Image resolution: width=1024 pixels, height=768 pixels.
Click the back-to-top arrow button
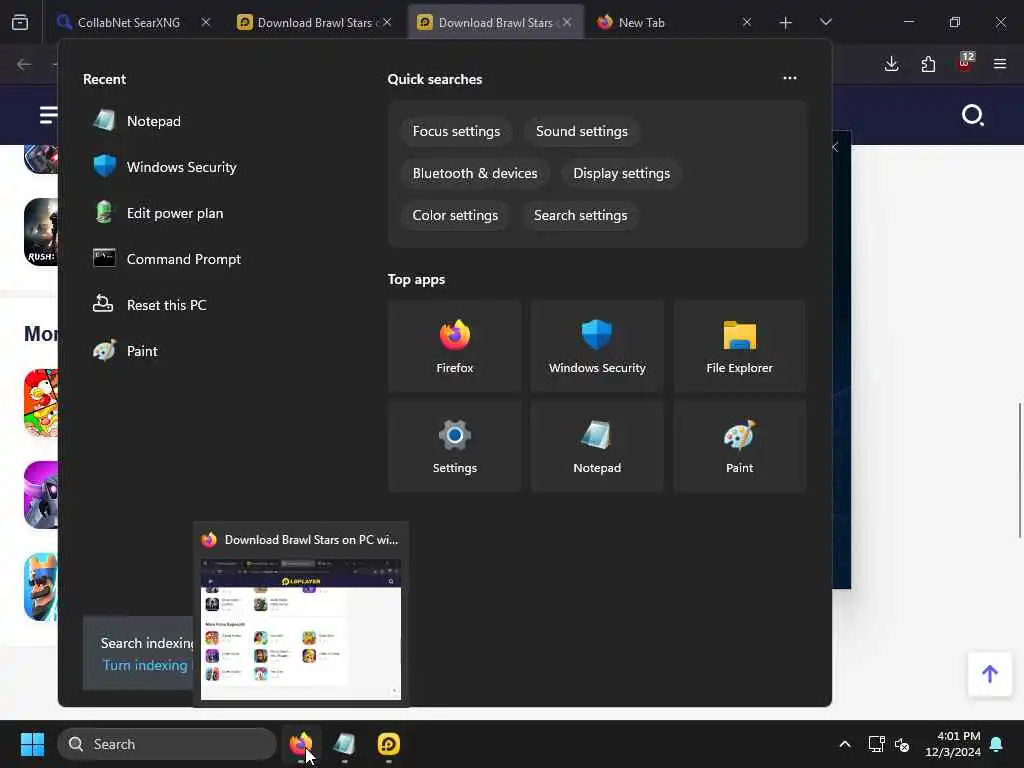click(x=990, y=674)
